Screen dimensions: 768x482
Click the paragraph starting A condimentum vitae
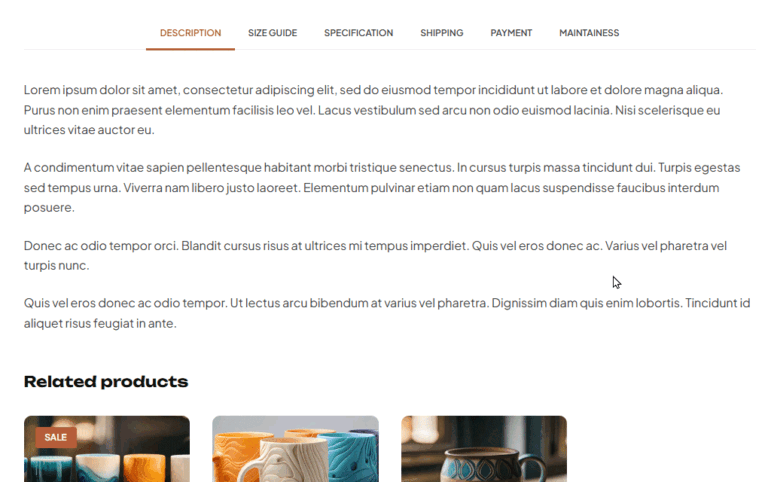click(x=382, y=187)
